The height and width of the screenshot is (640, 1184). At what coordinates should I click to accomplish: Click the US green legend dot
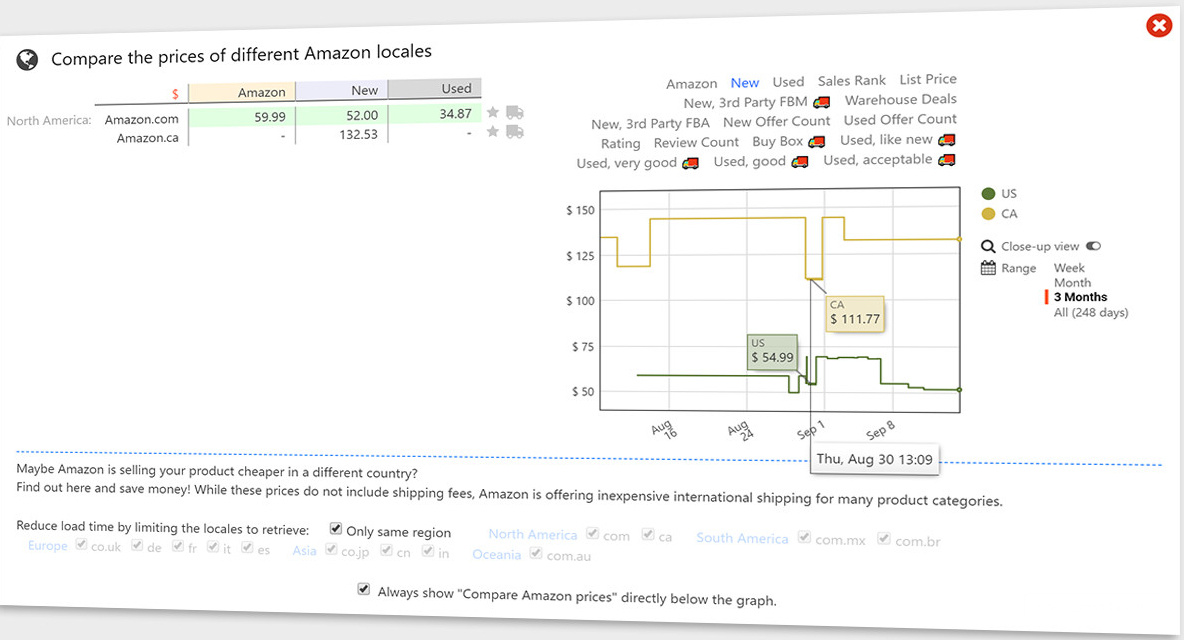pos(988,194)
